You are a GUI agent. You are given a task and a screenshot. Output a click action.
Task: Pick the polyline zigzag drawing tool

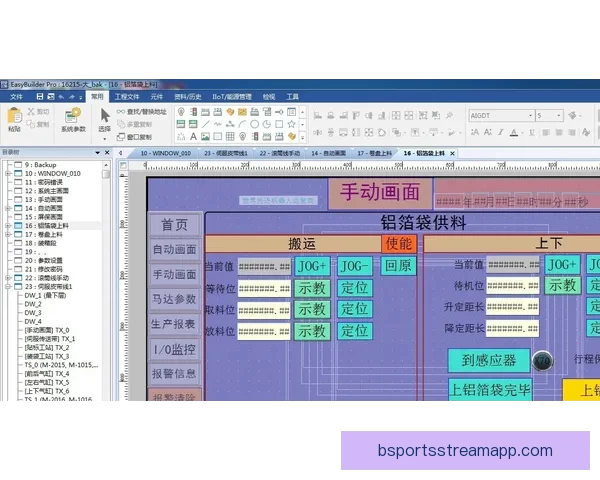click(x=218, y=124)
